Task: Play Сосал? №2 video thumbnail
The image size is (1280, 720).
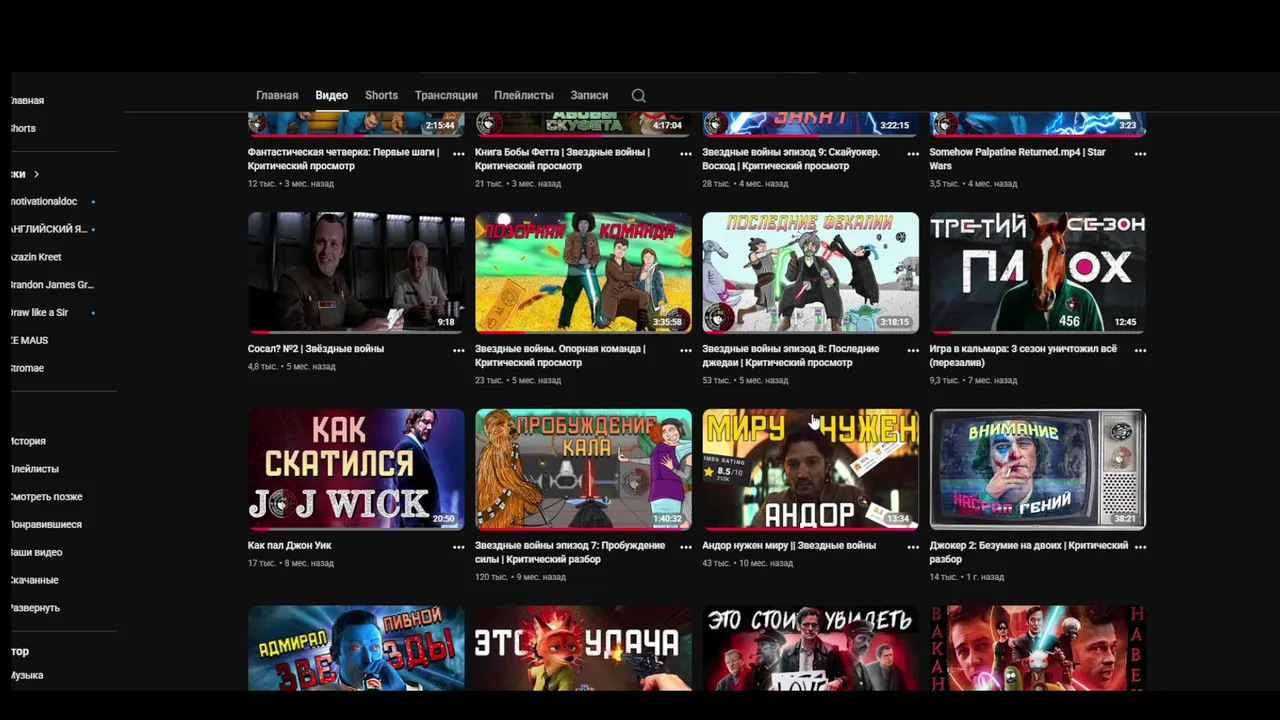Action: click(356, 272)
